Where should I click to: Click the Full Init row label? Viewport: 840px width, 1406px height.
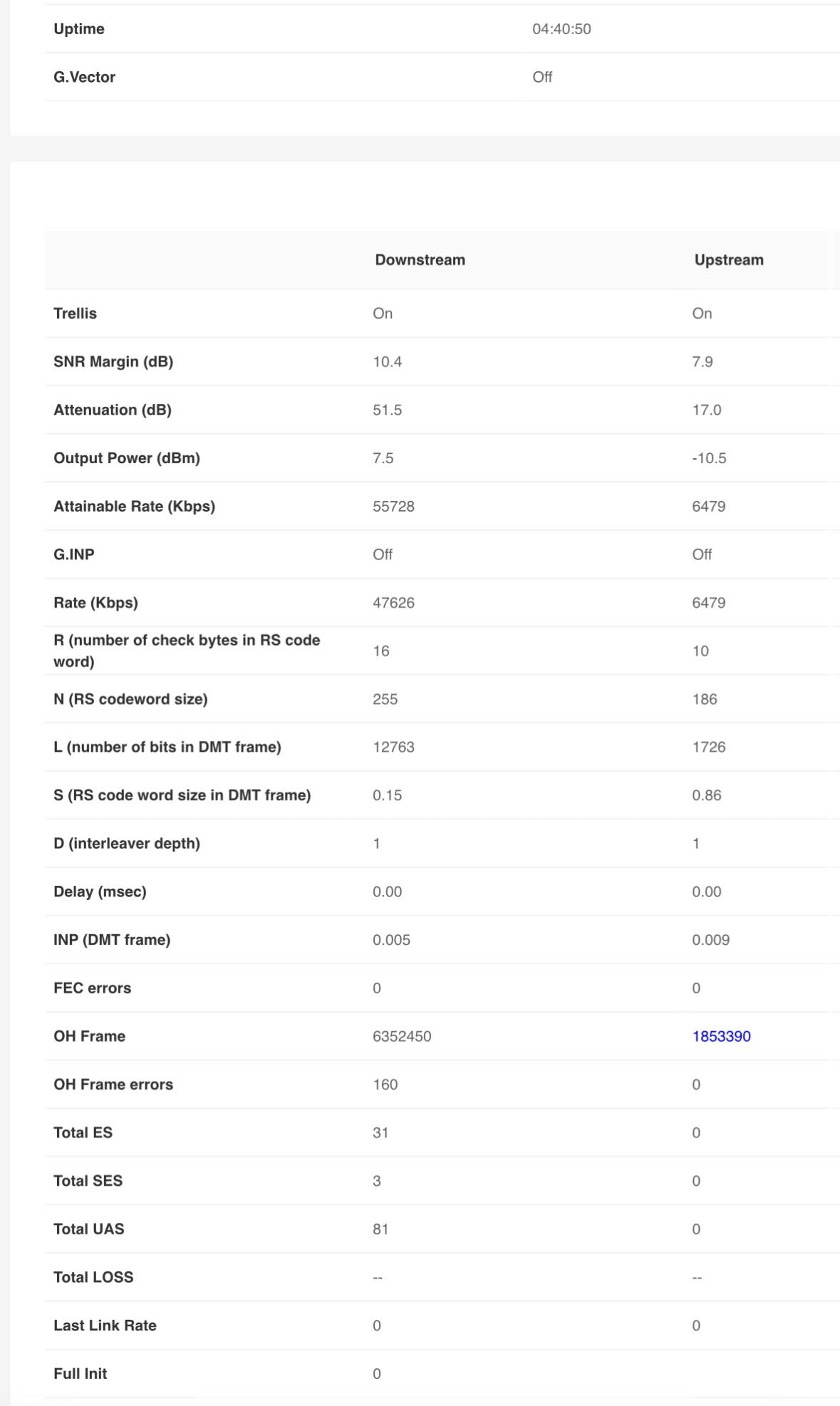(x=80, y=1374)
